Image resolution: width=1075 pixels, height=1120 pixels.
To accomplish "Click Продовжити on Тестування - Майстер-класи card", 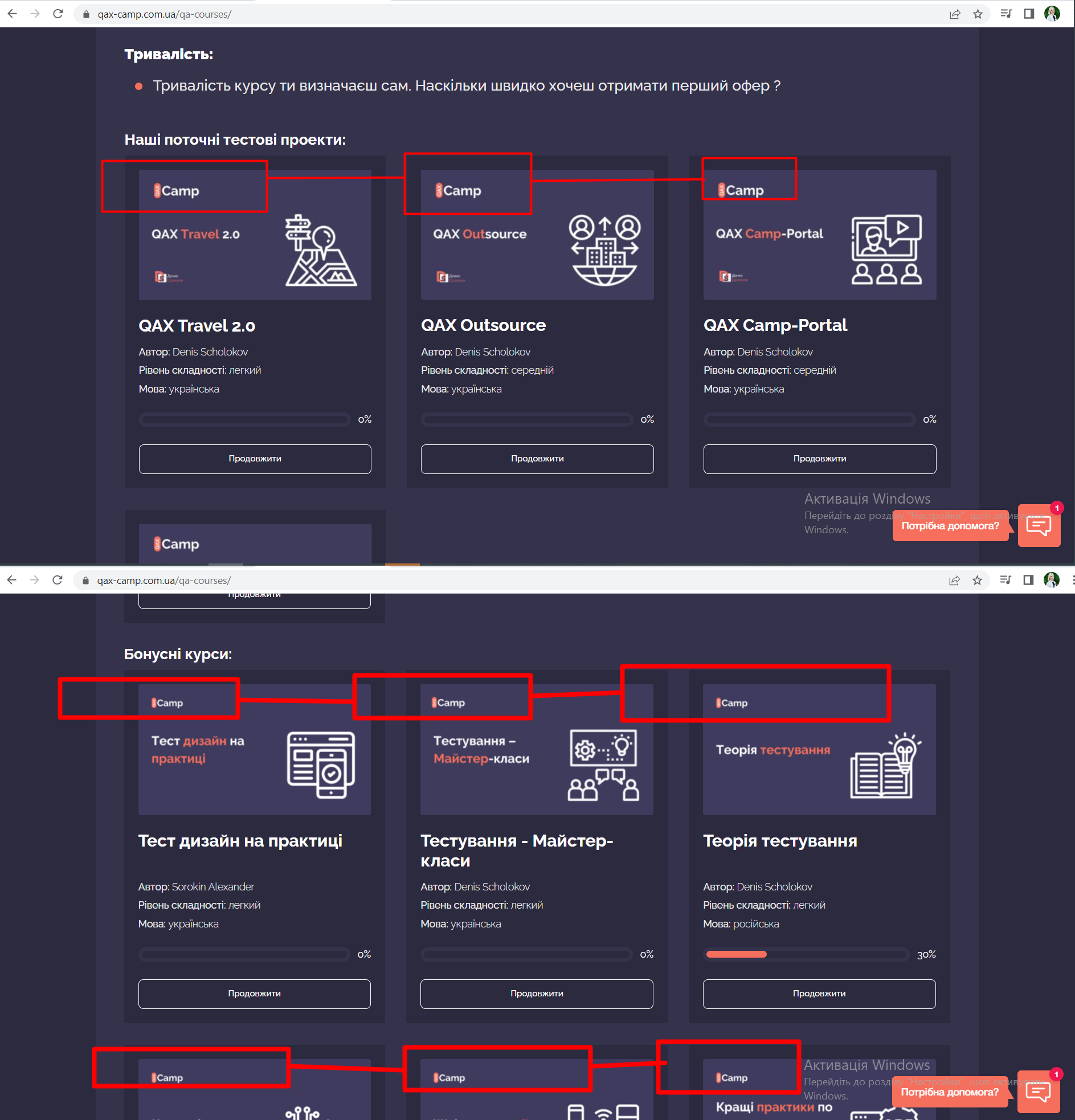I will [x=536, y=994].
